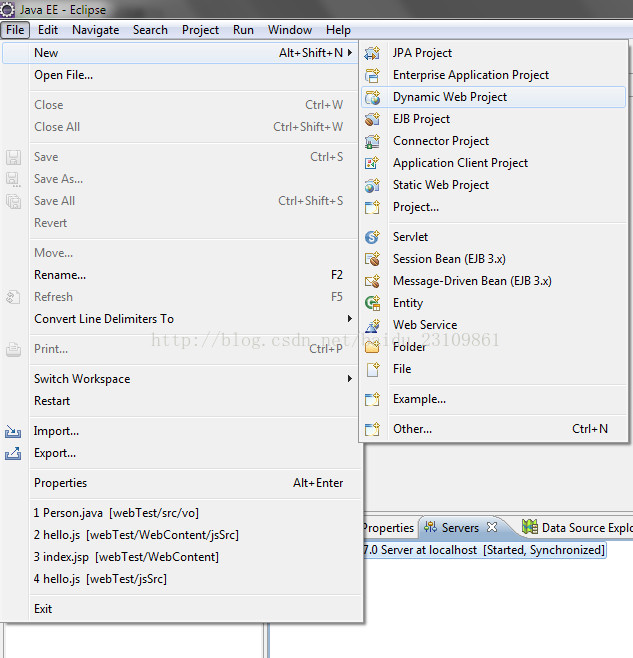
Task: Open recent file 4 hello.js webTest/jsSrc
Action: pos(182,579)
